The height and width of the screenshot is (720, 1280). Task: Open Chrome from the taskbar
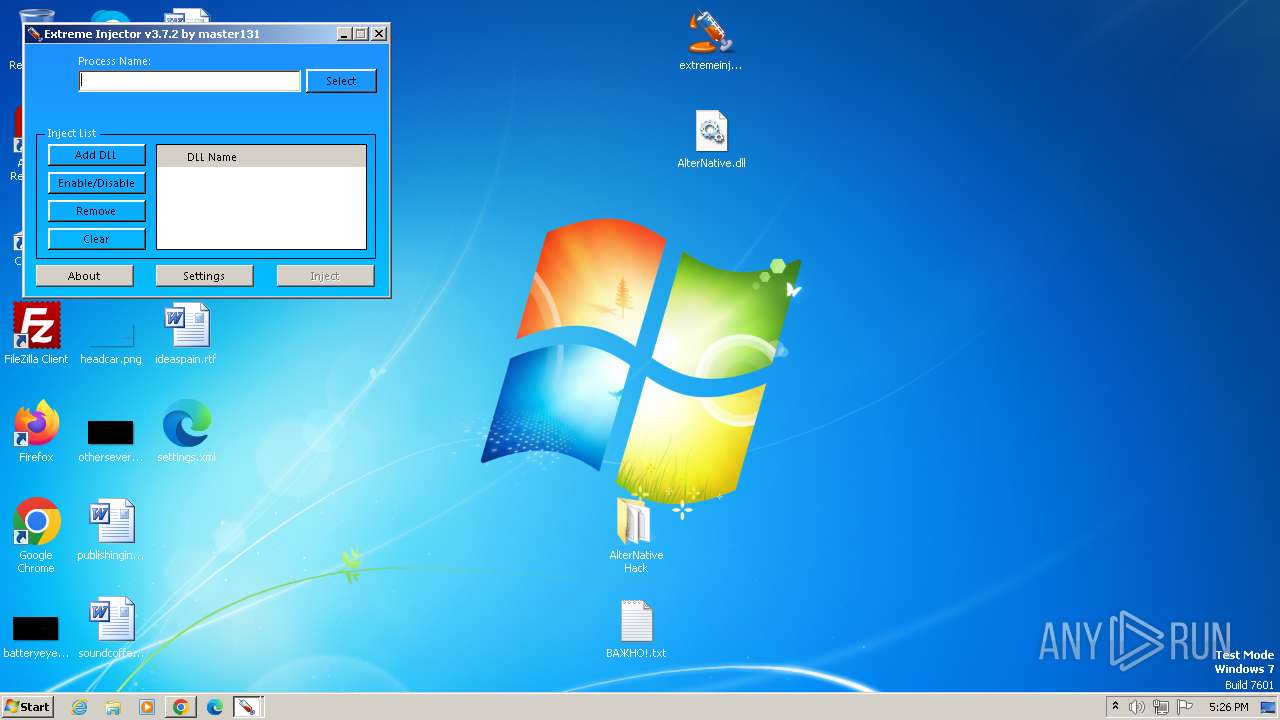click(x=181, y=707)
